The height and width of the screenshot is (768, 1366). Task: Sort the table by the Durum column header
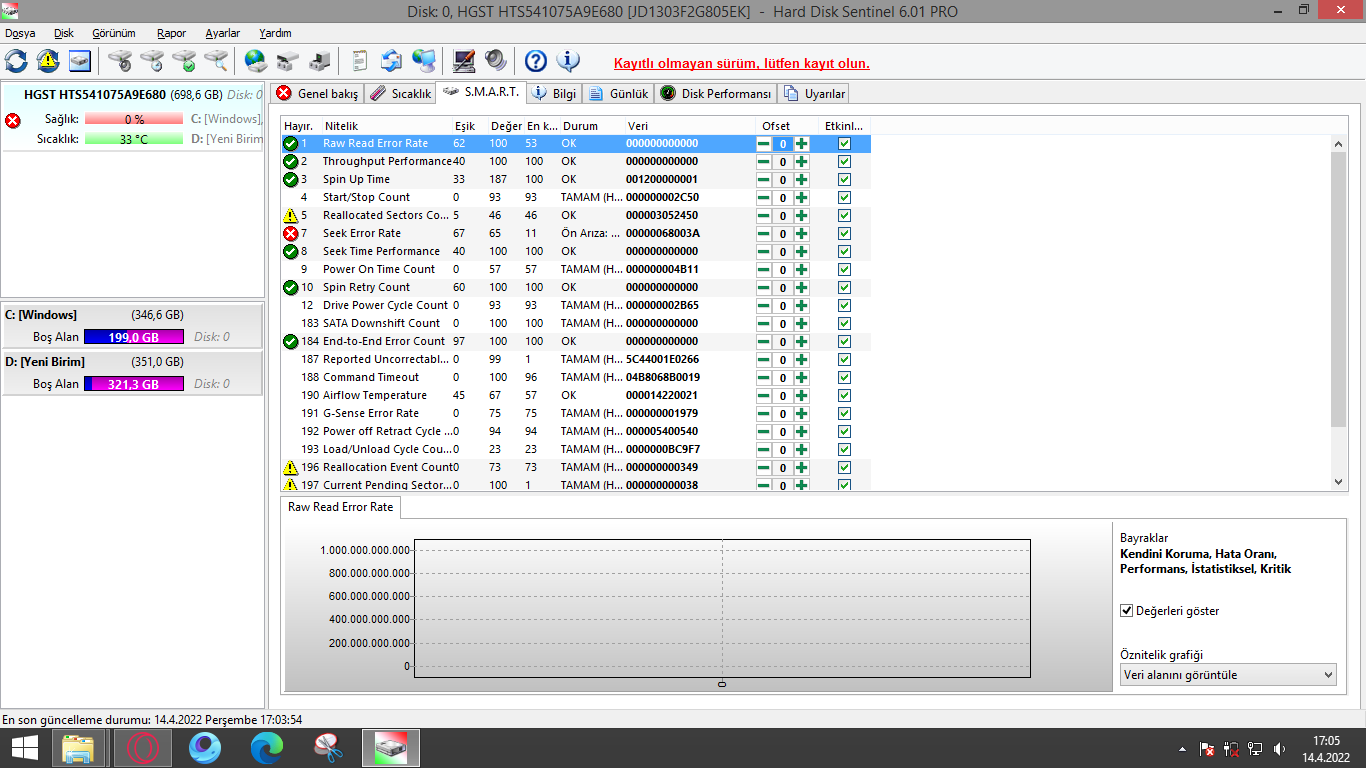click(592, 126)
